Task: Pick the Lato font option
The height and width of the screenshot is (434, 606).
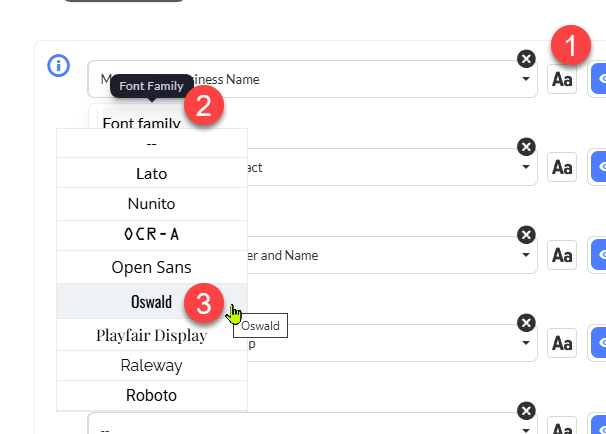Action: click(152, 173)
